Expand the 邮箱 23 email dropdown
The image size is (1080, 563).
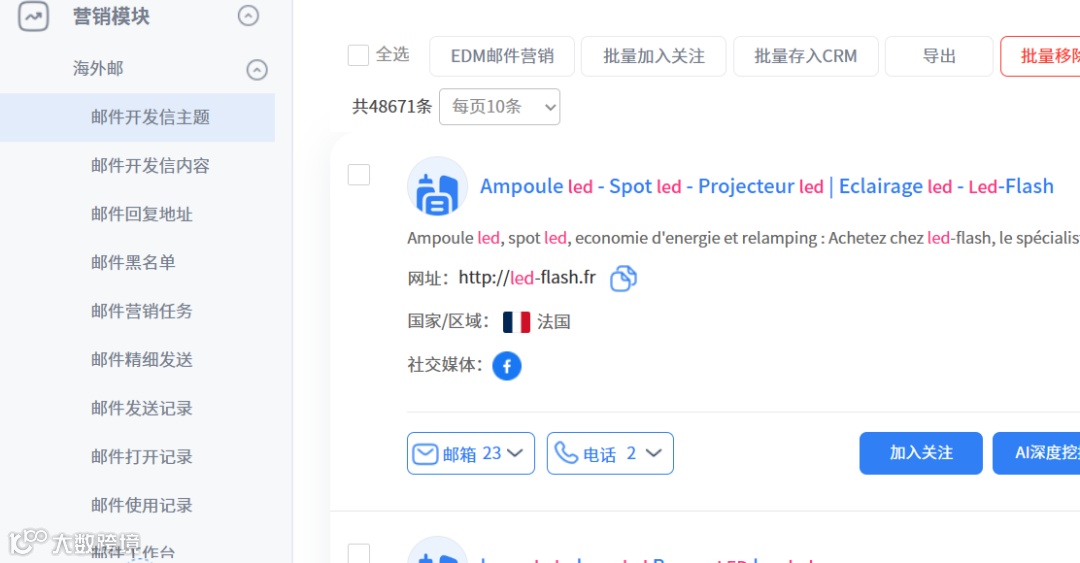point(470,453)
